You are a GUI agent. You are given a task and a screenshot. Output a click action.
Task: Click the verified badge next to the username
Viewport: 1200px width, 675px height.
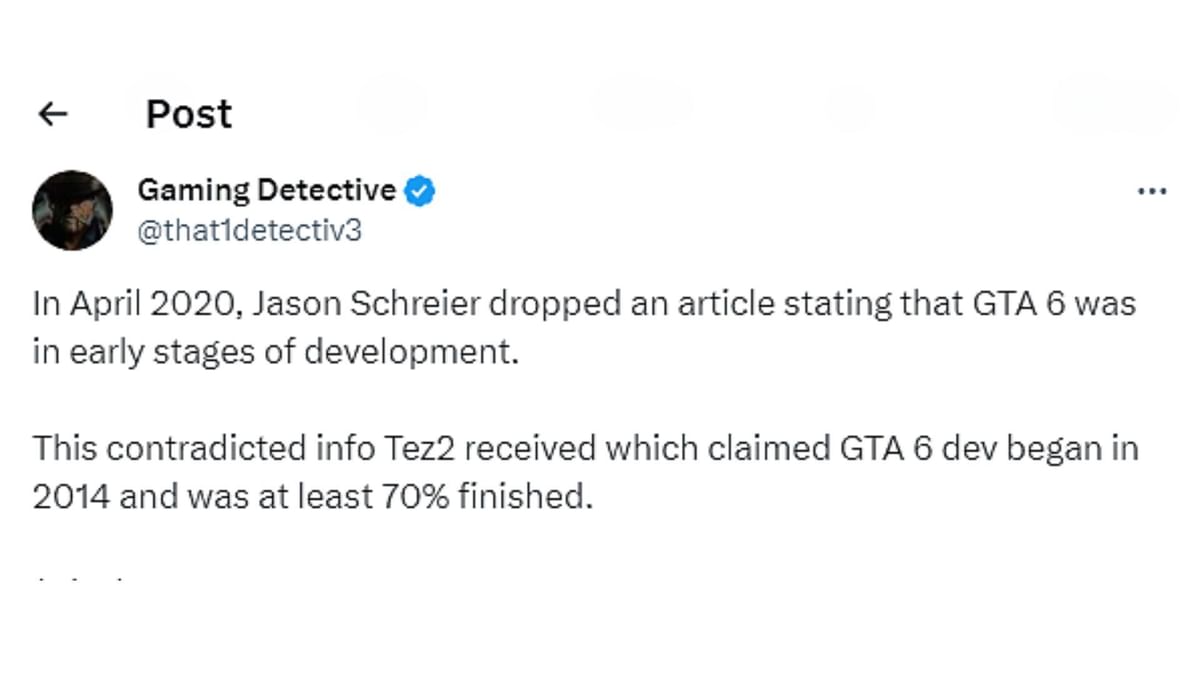tap(419, 190)
